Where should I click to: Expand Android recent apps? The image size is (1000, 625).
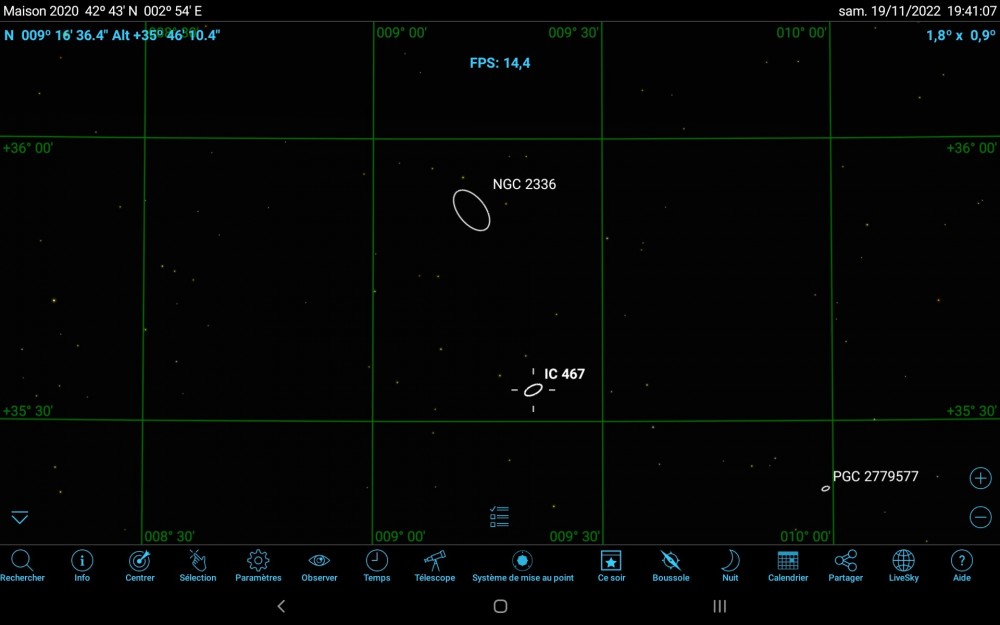click(718, 606)
